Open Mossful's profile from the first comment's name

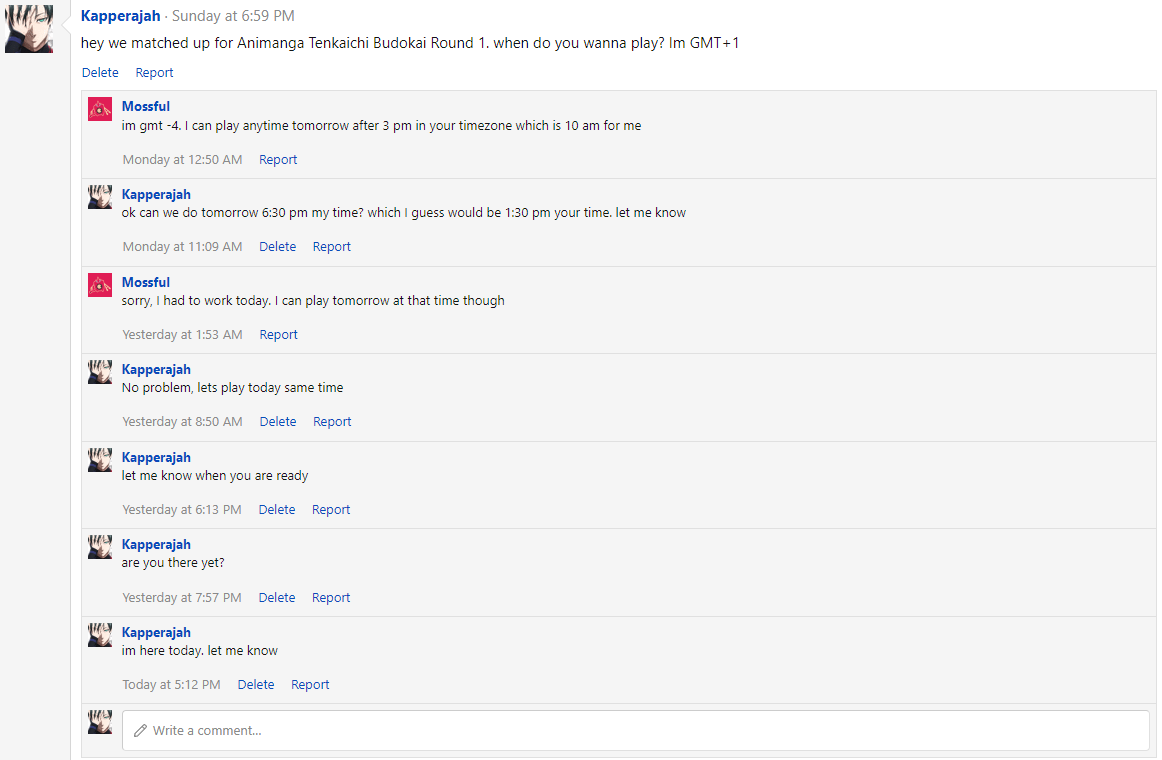tap(146, 106)
